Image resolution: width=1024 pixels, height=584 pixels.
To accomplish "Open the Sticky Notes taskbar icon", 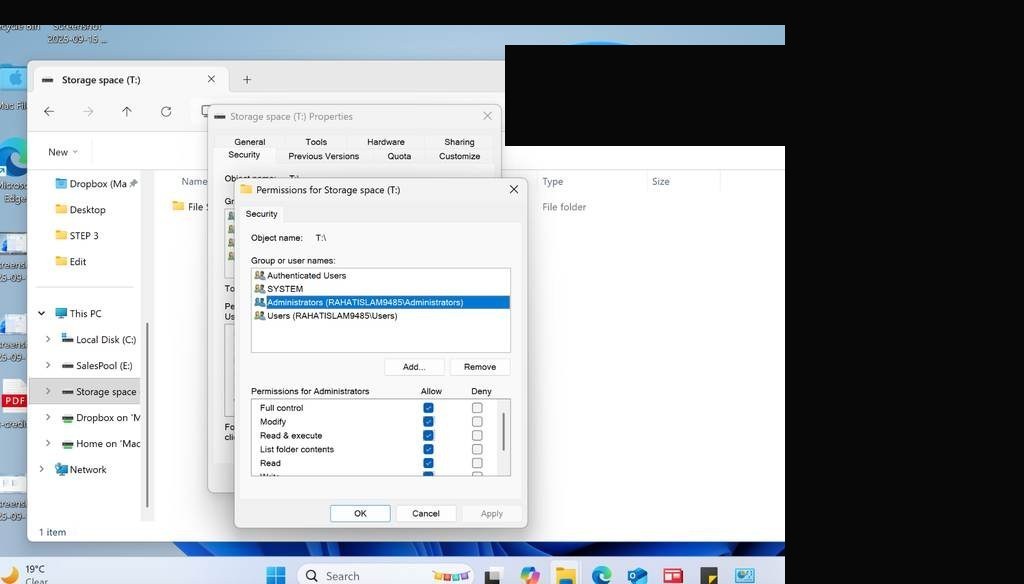I will point(709,576).
